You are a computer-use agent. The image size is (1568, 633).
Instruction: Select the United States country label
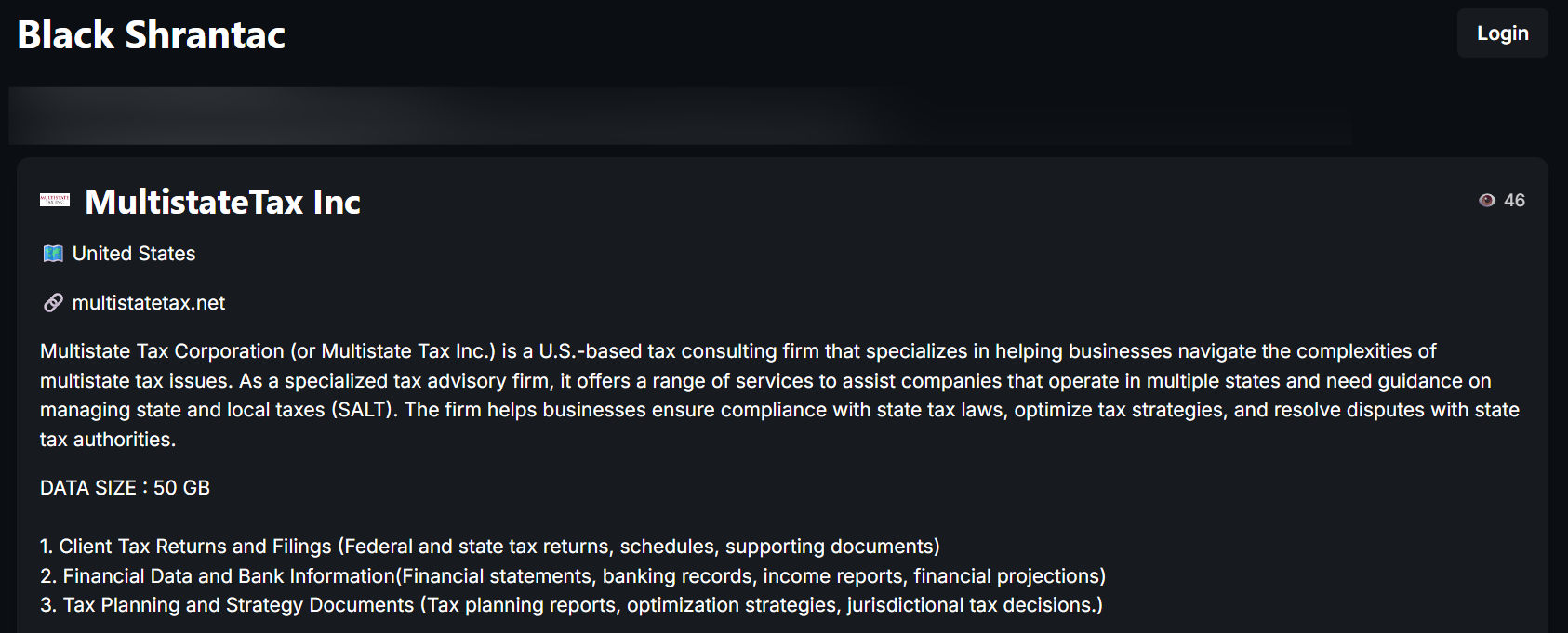134,254
